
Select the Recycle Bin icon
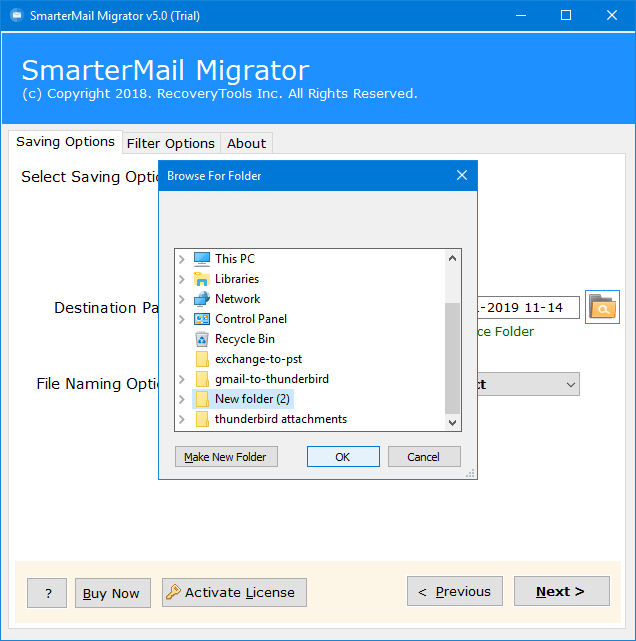202,339
